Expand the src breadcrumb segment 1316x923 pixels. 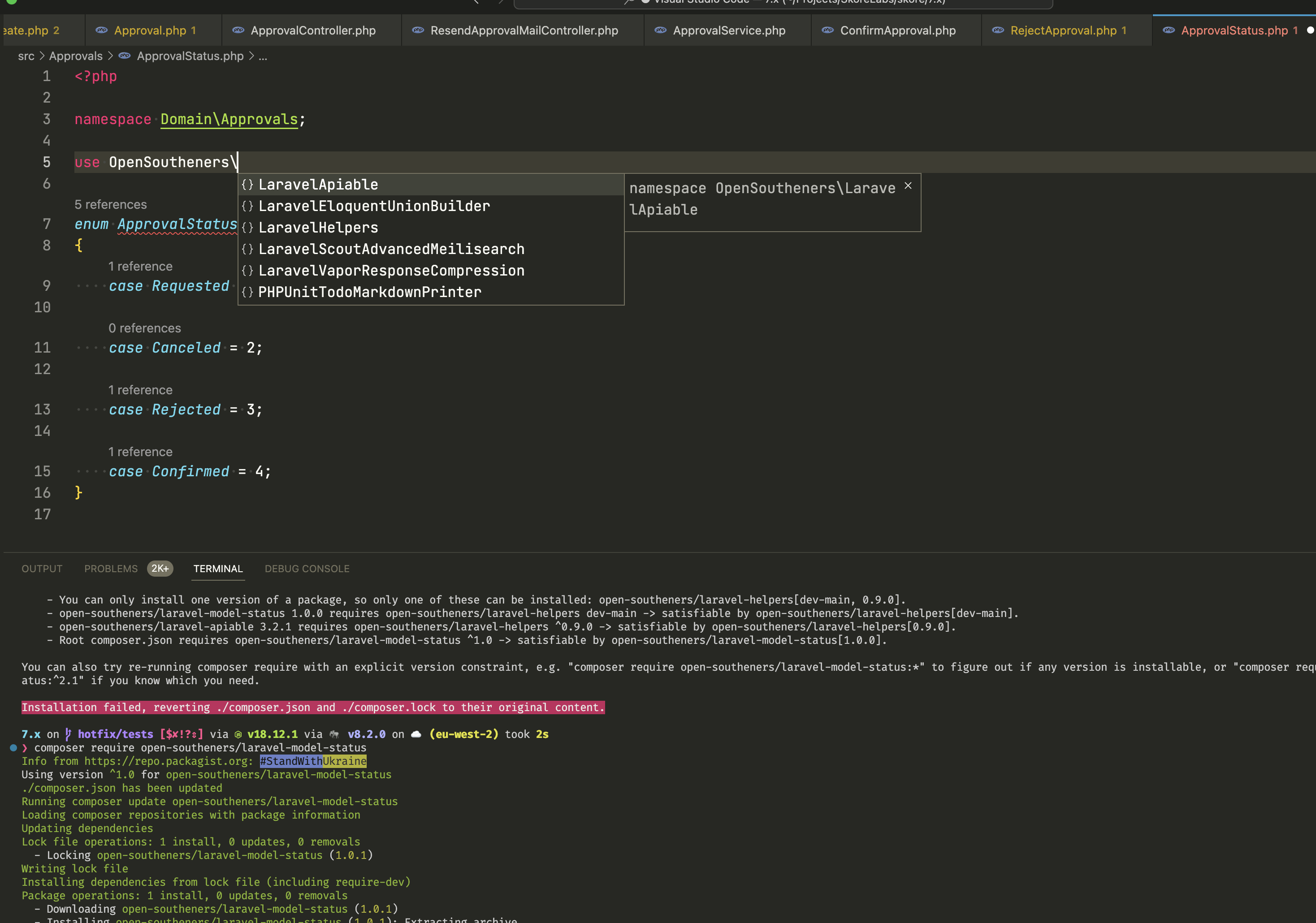coord(26,56)
